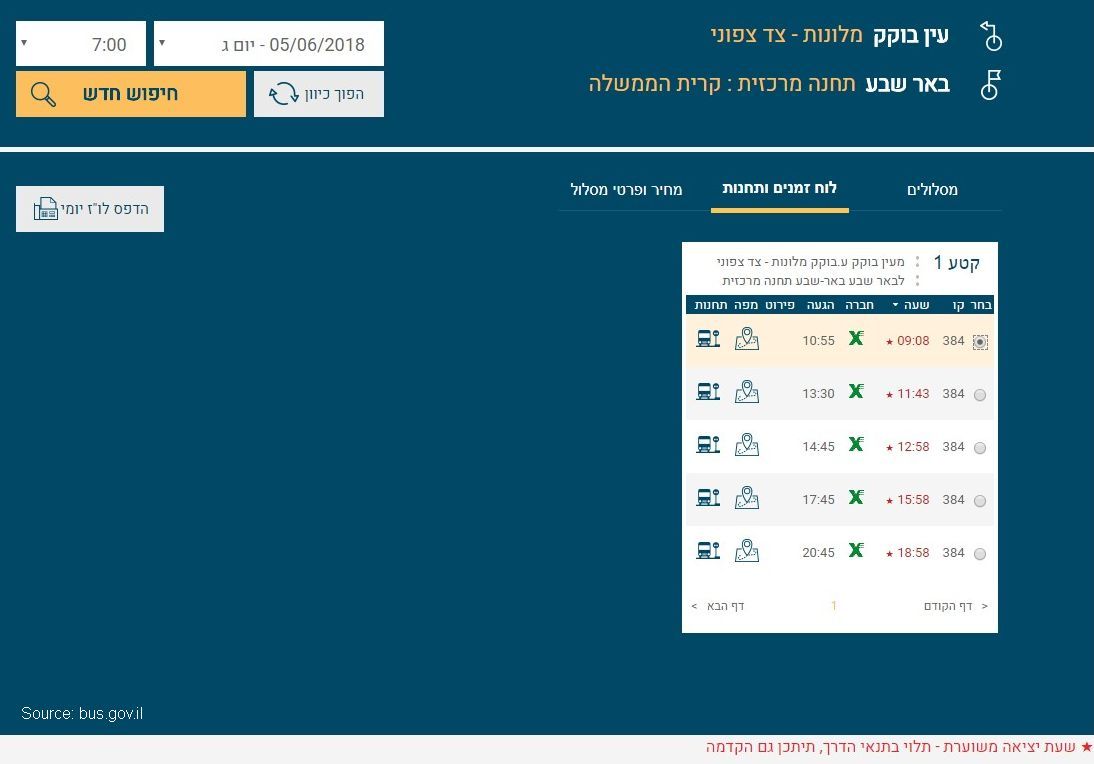Click the 11:43 departure time

pyautogui.click(x=913, y=394)
